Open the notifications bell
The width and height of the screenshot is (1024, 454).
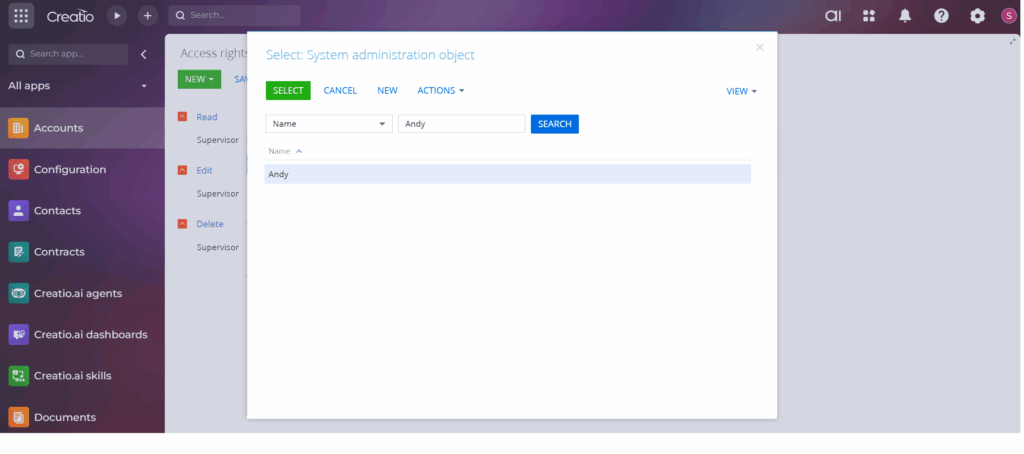coord(905,16)
